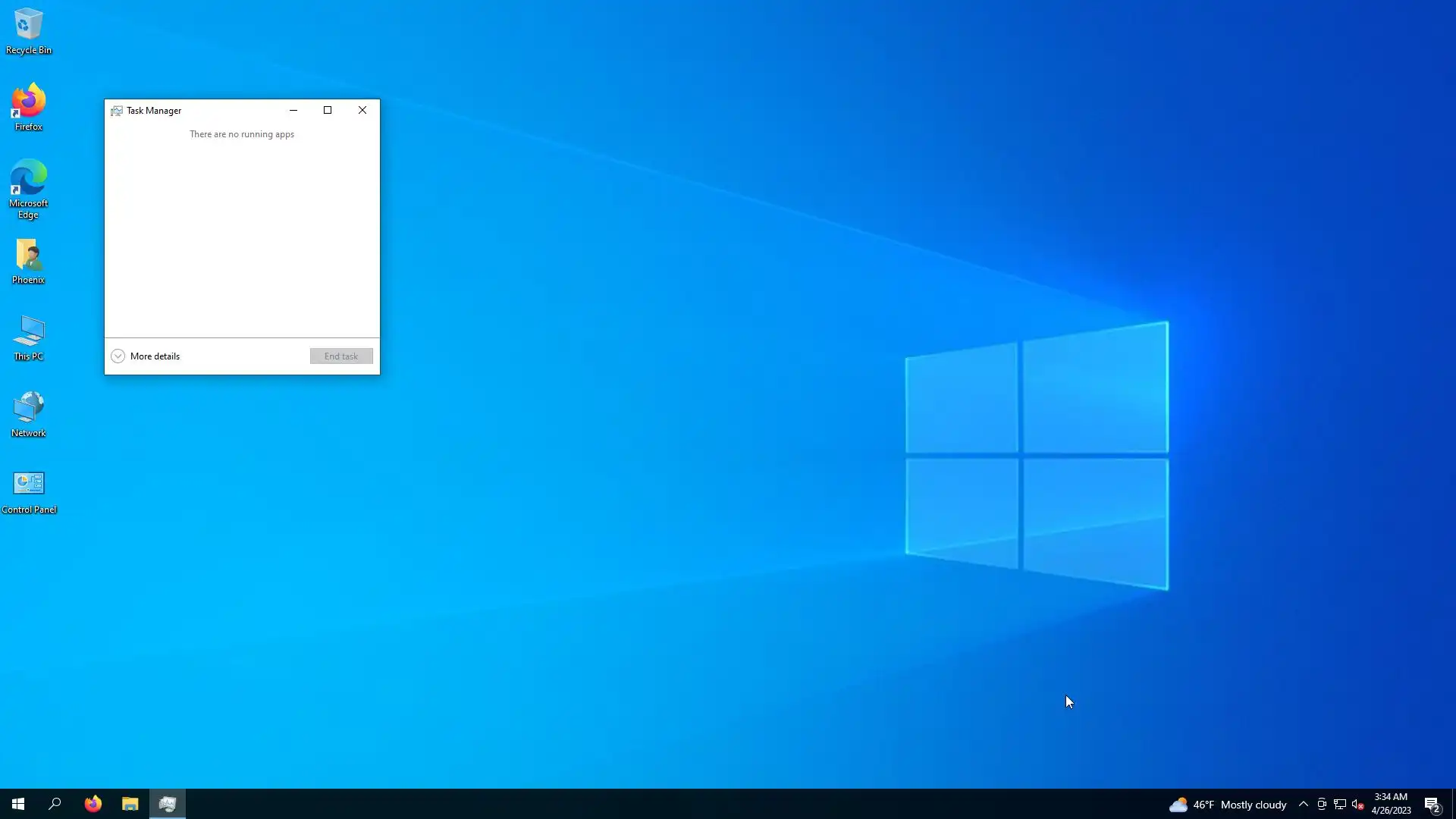
Task: Open the network status tray icon
Action: pyautogui.click(x=1339, y=805)
